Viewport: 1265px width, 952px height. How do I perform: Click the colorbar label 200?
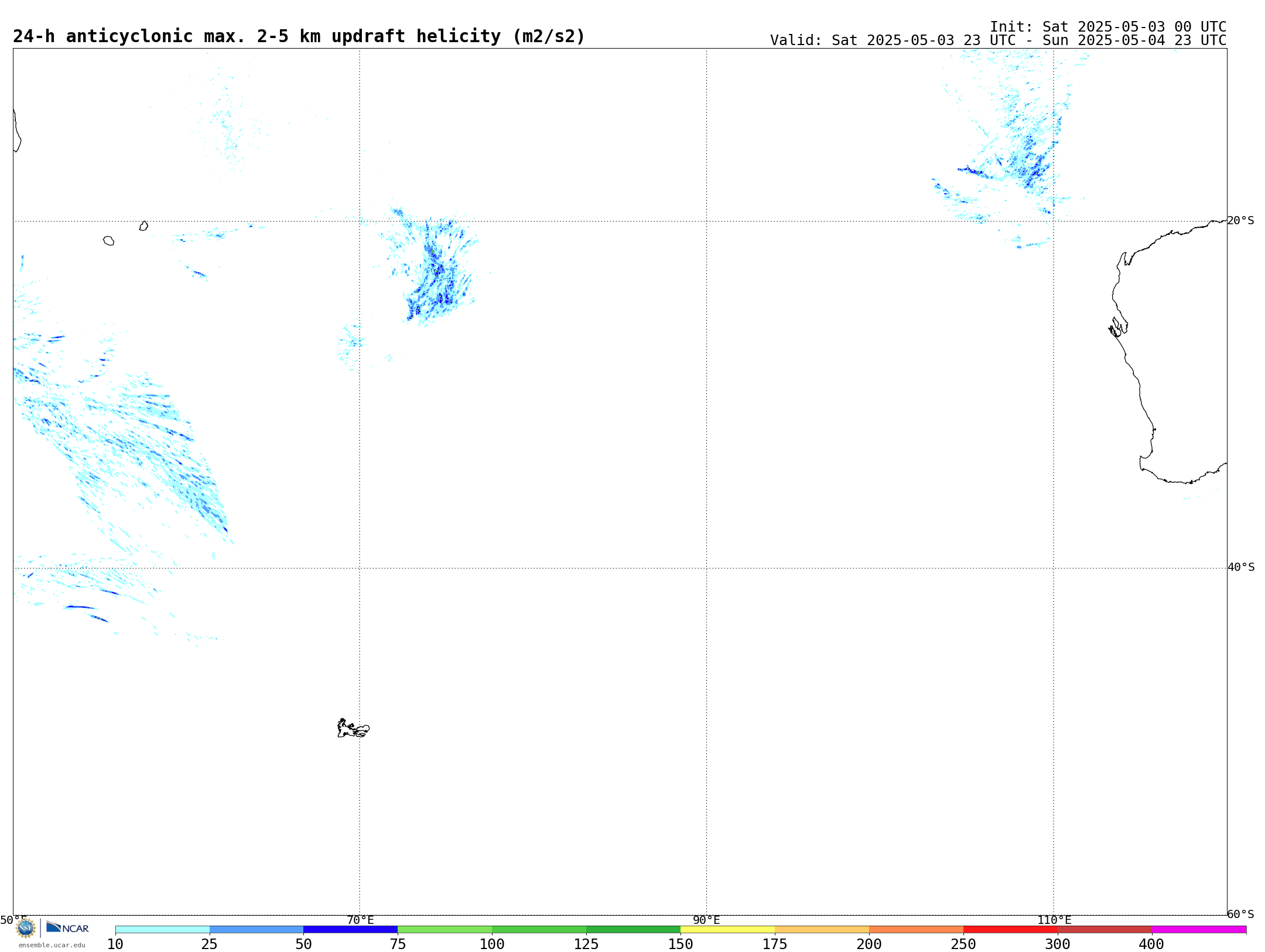(x=869, y=944)
